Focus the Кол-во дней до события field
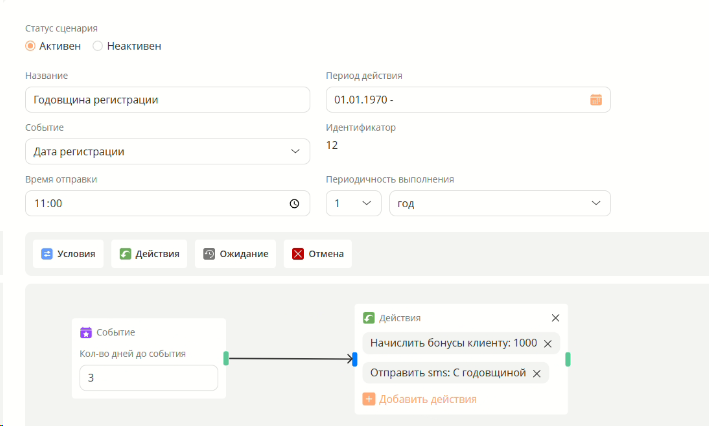Screen dimensions: 709x426 click(x=149, y=378)
